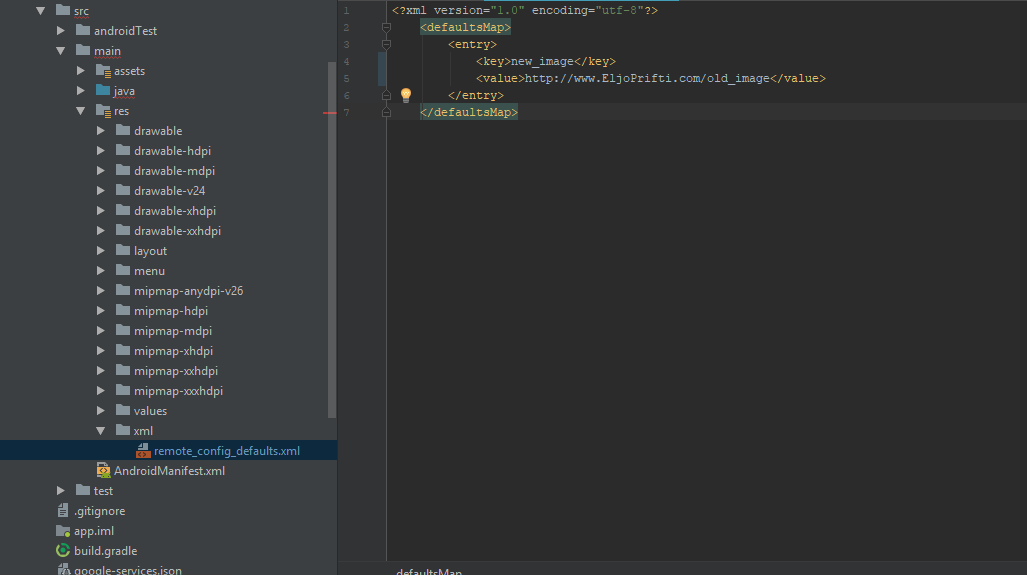This screenshot has height=575, width=1027.
Task: Expand the assets folder arrow
Action: tap(81, 71)
